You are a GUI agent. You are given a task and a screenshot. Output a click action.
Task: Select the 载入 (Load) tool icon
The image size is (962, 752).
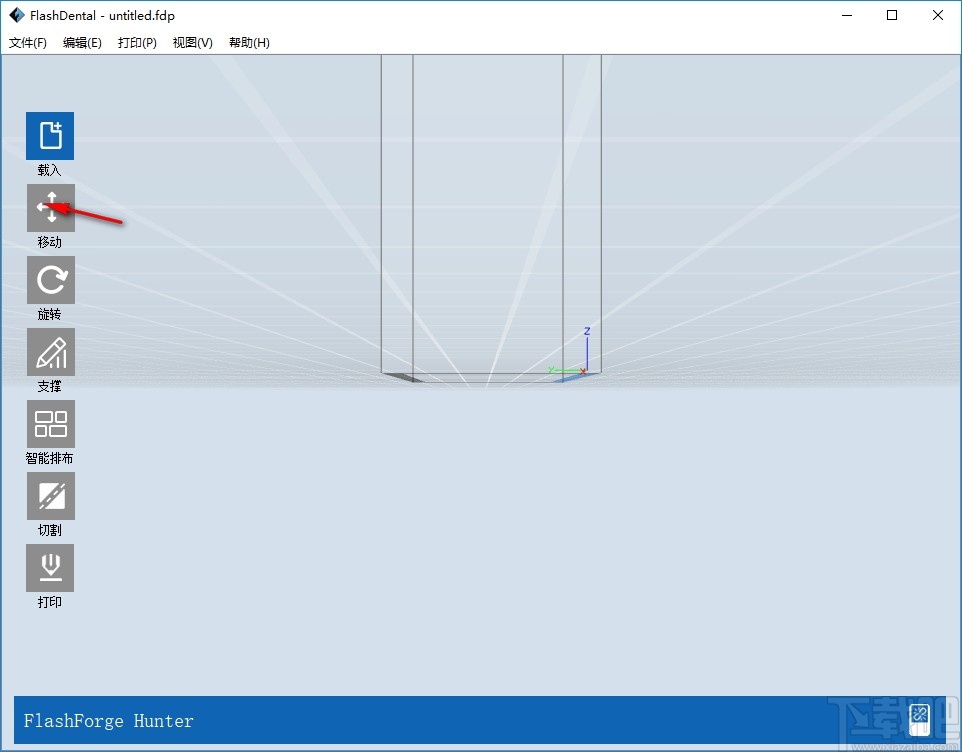50,136
